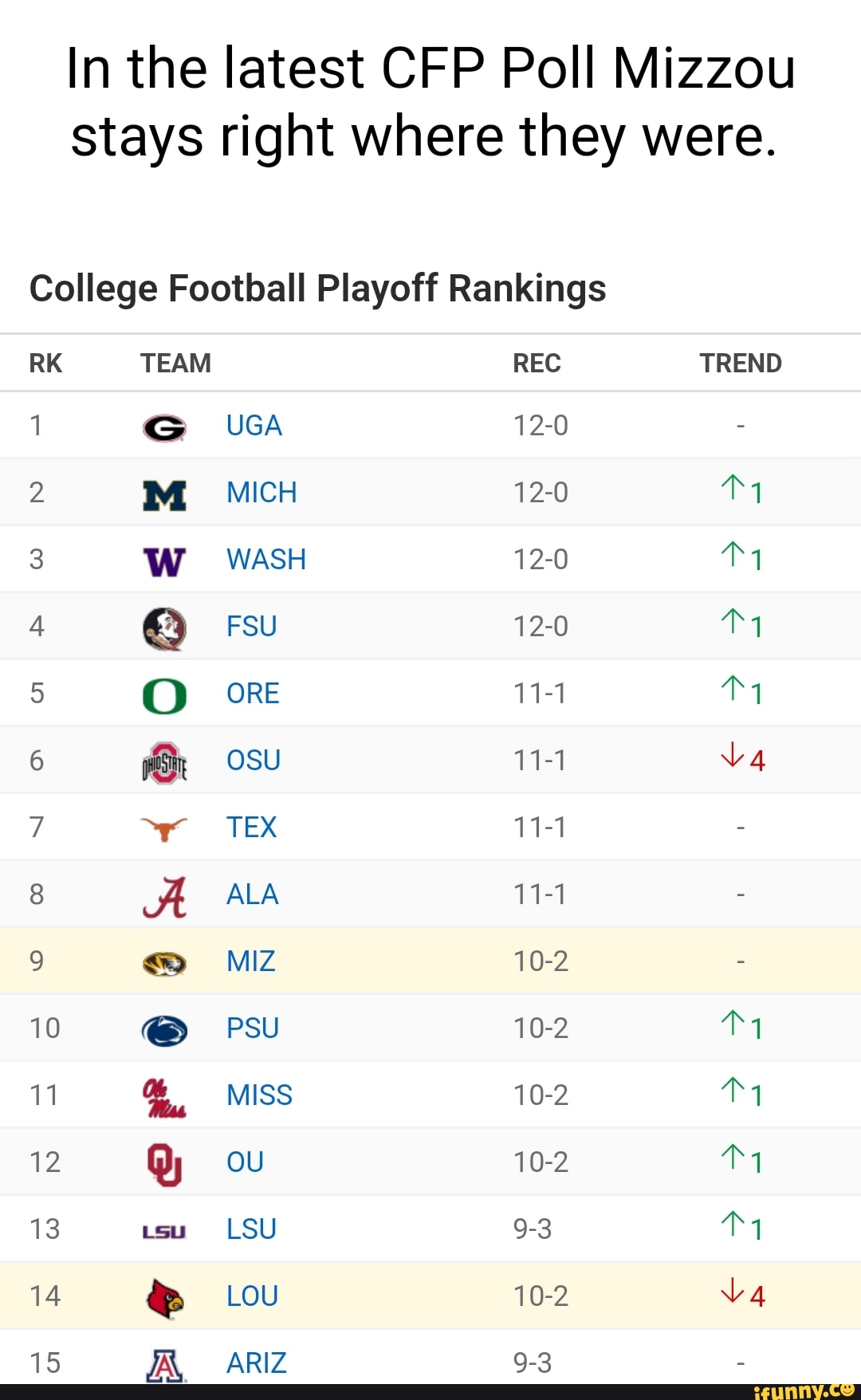Click the Washington Huskies W logo

[x=164, y=558]
